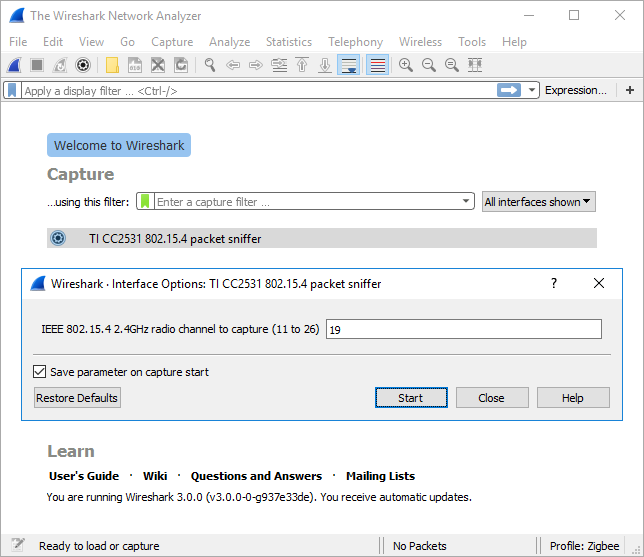Click expert information icon in status bar
644x557 pixels.
point(18,545)
